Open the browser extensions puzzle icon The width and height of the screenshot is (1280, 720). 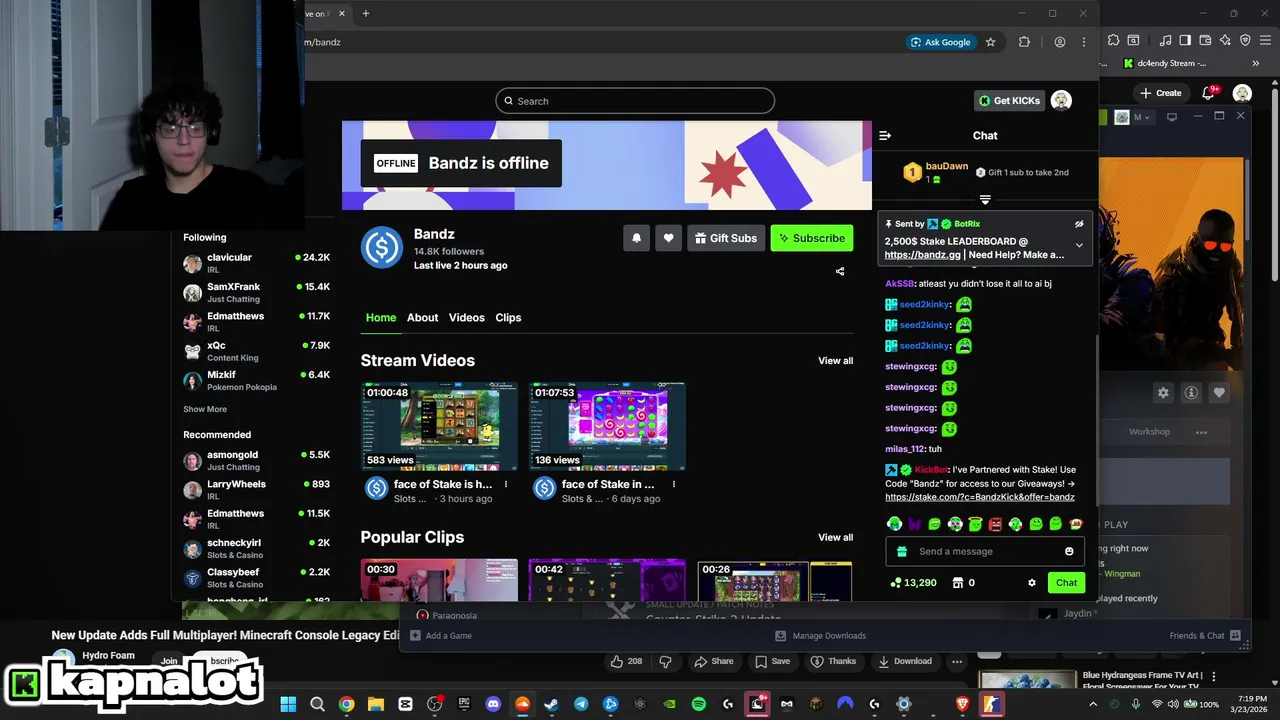[1024, 42]
